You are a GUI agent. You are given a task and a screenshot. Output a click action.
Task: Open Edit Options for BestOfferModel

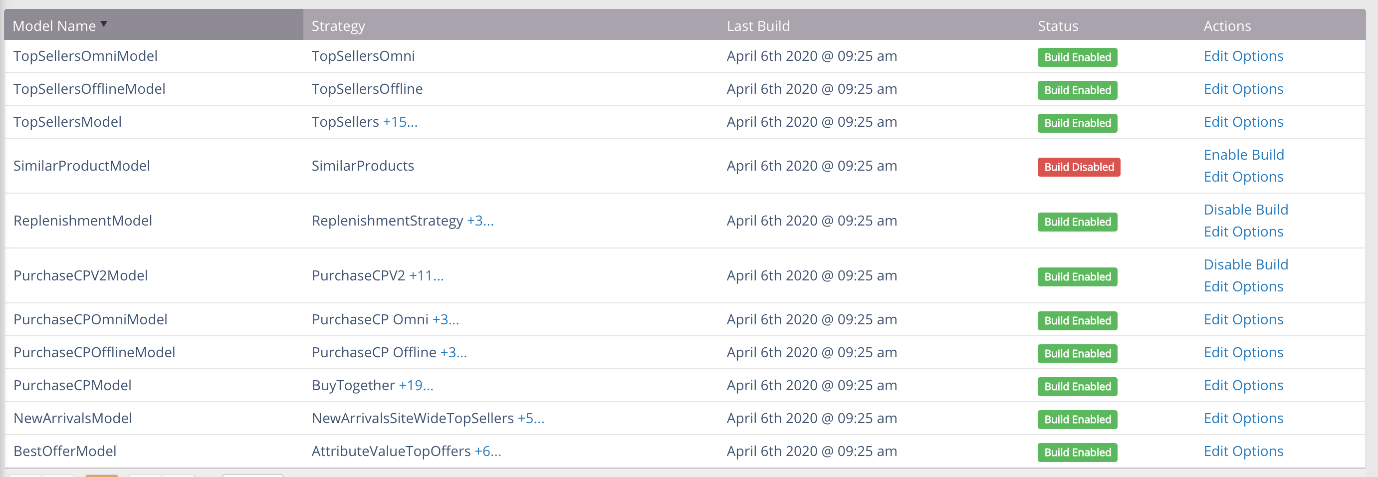pyautogui.click(x=1243, y=452)
